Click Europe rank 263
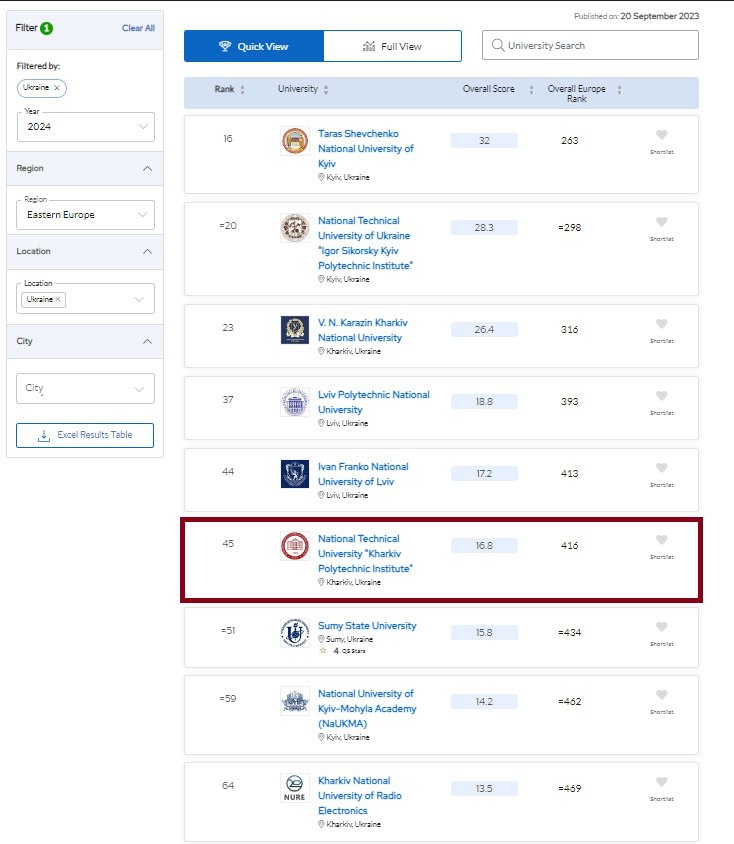This screenshot has width=734, height=844. [x=569, y=140]
